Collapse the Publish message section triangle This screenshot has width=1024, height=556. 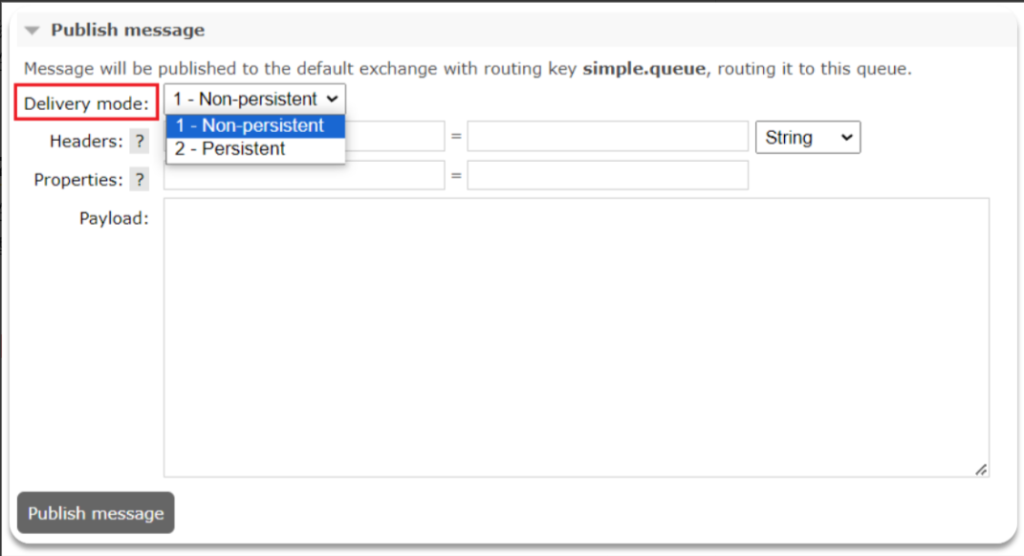tap(32, 31)
